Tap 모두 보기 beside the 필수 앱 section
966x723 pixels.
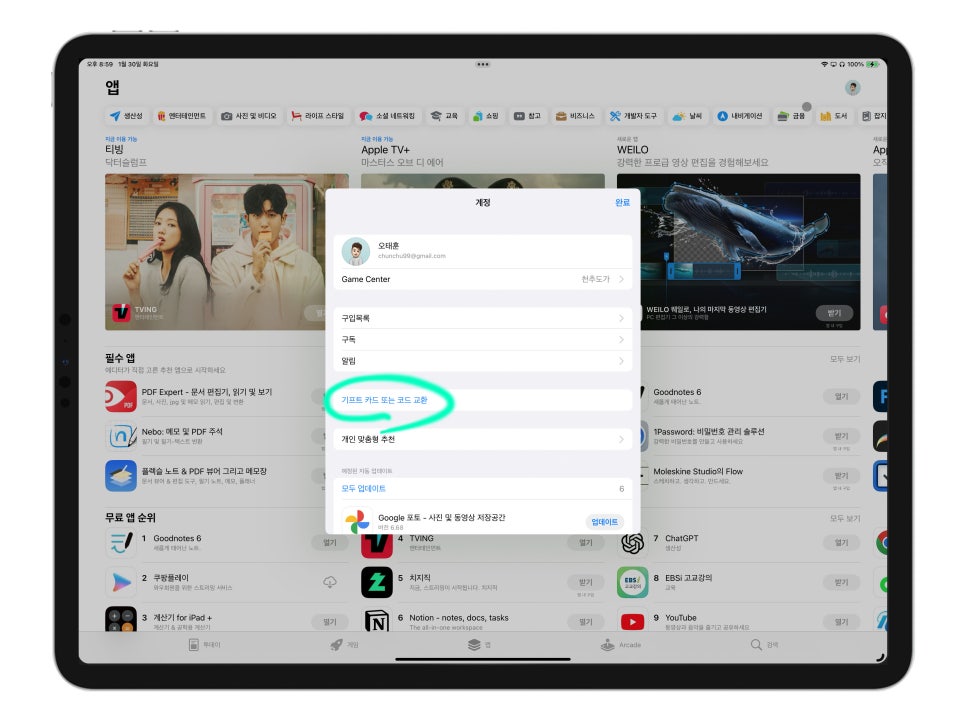tap(845, 359)
